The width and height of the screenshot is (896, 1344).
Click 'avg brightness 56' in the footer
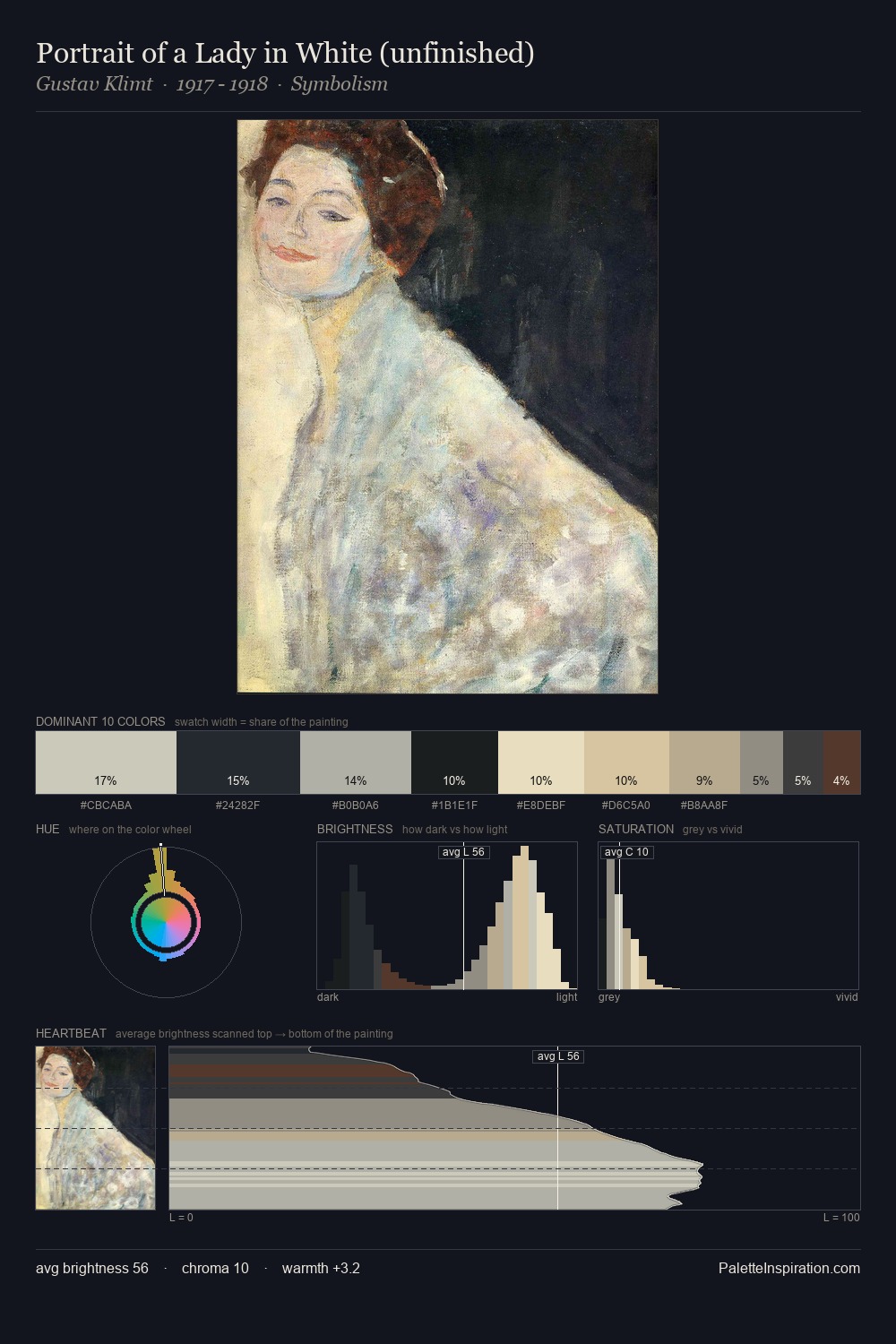pyautogui.click(x=92, y=1268)
